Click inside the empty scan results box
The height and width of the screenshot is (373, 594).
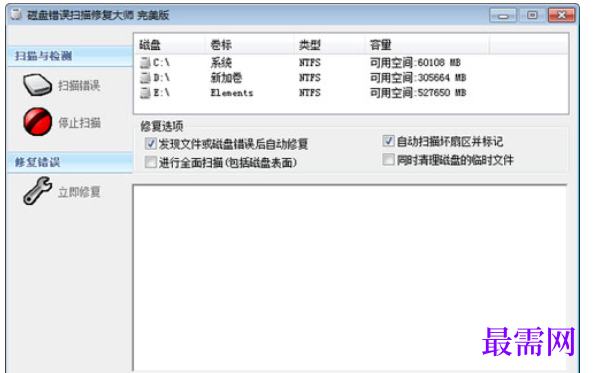[350, 278]
